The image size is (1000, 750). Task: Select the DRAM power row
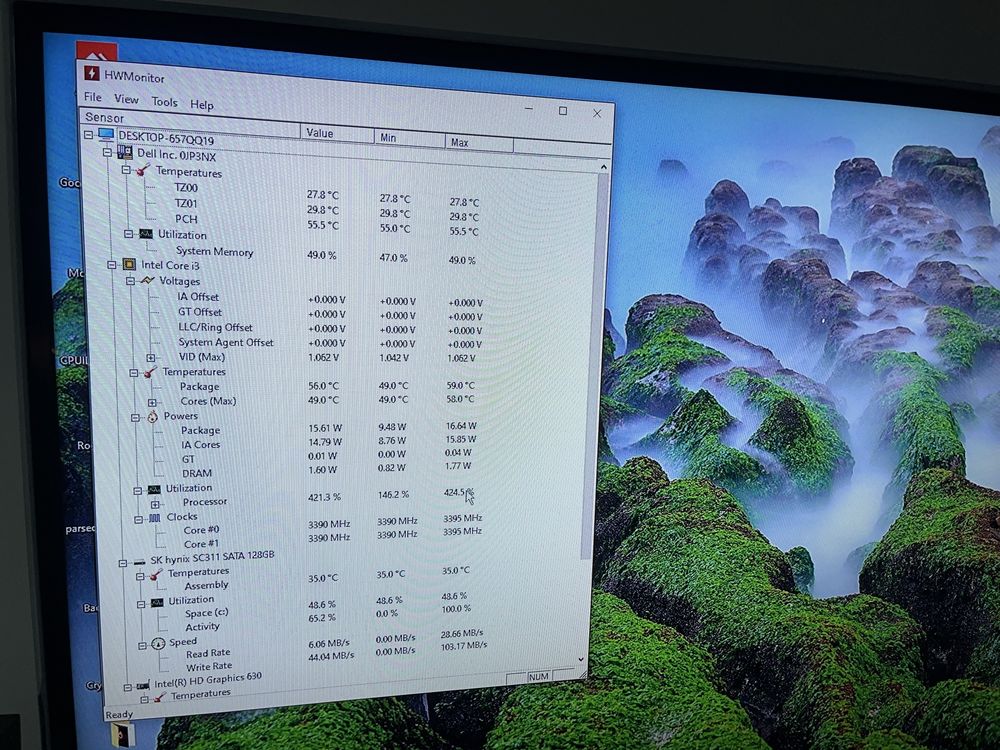[x=196, y=473]
